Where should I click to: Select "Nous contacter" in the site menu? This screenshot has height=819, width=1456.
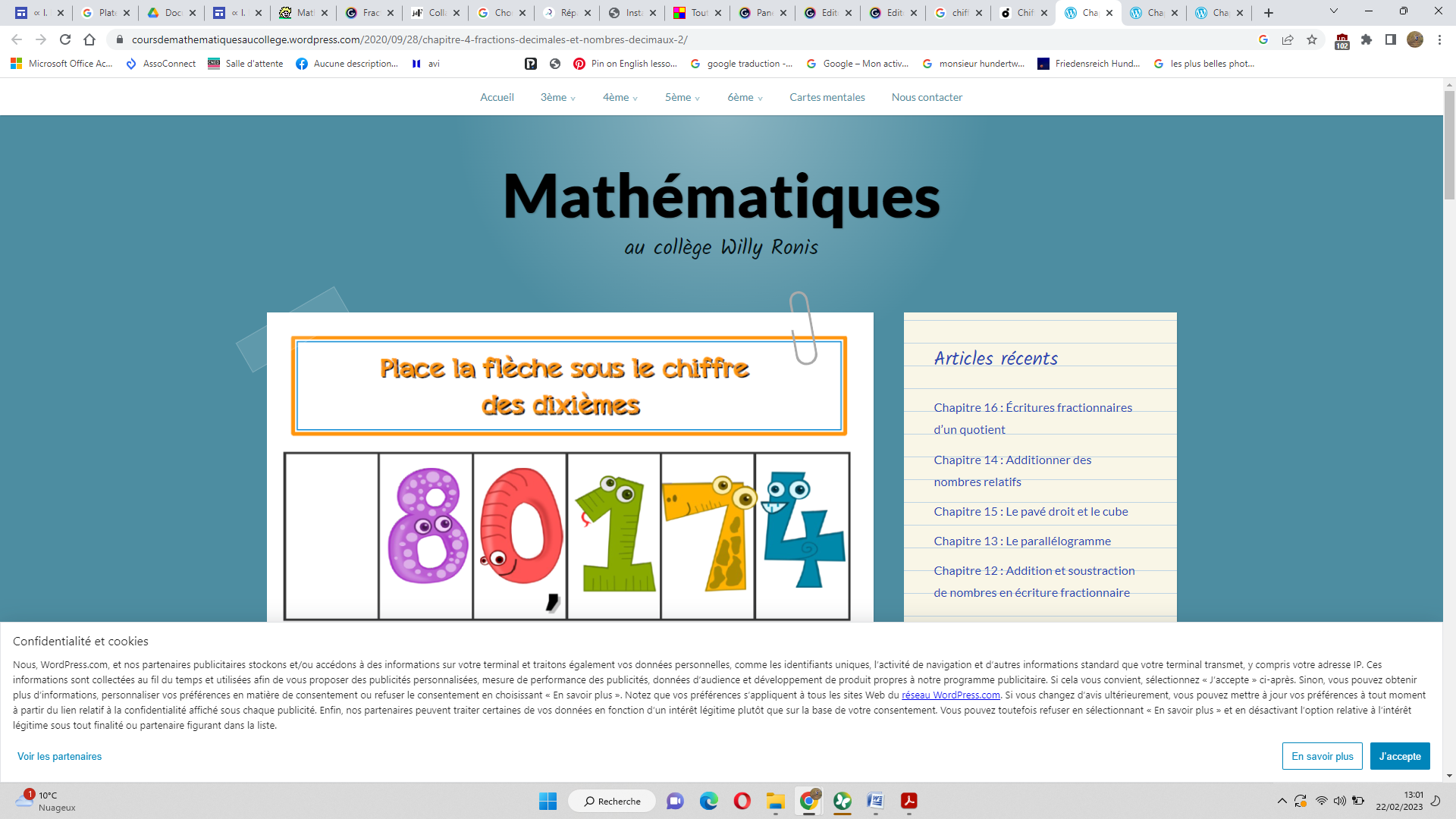coord(927,97)
